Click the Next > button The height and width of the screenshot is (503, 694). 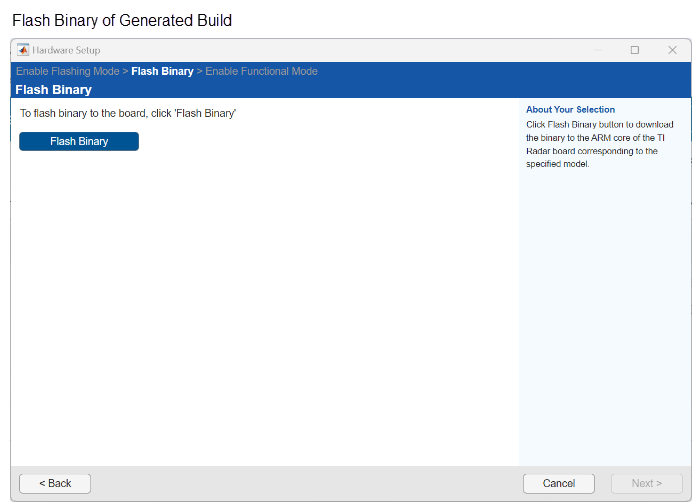coord(646,483)
